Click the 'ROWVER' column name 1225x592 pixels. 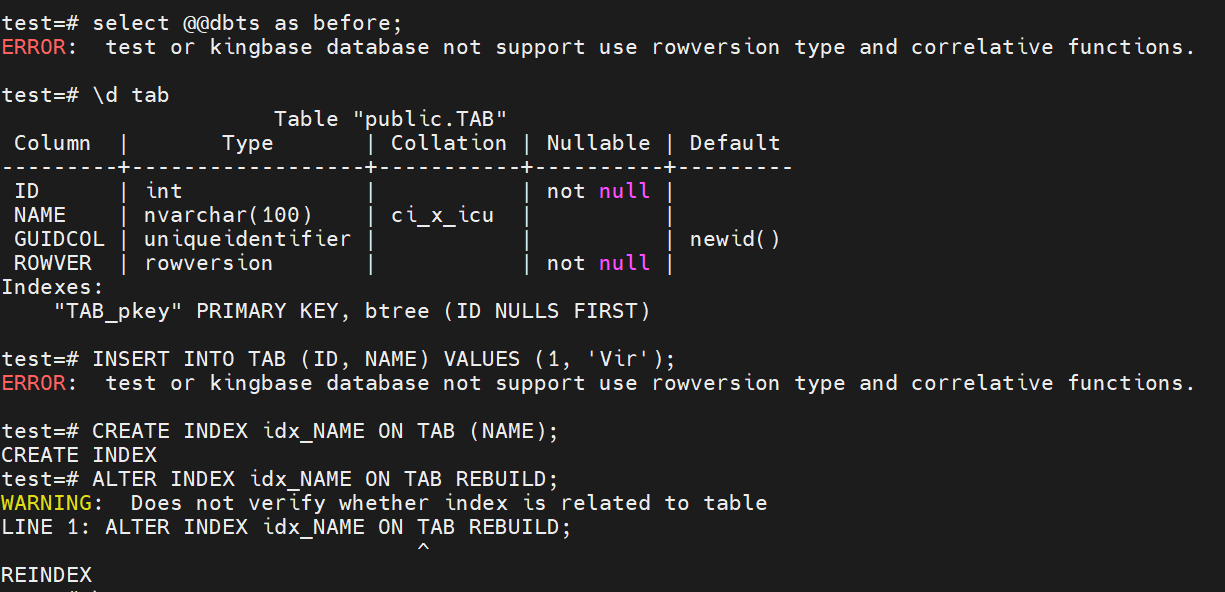(53, 263)
